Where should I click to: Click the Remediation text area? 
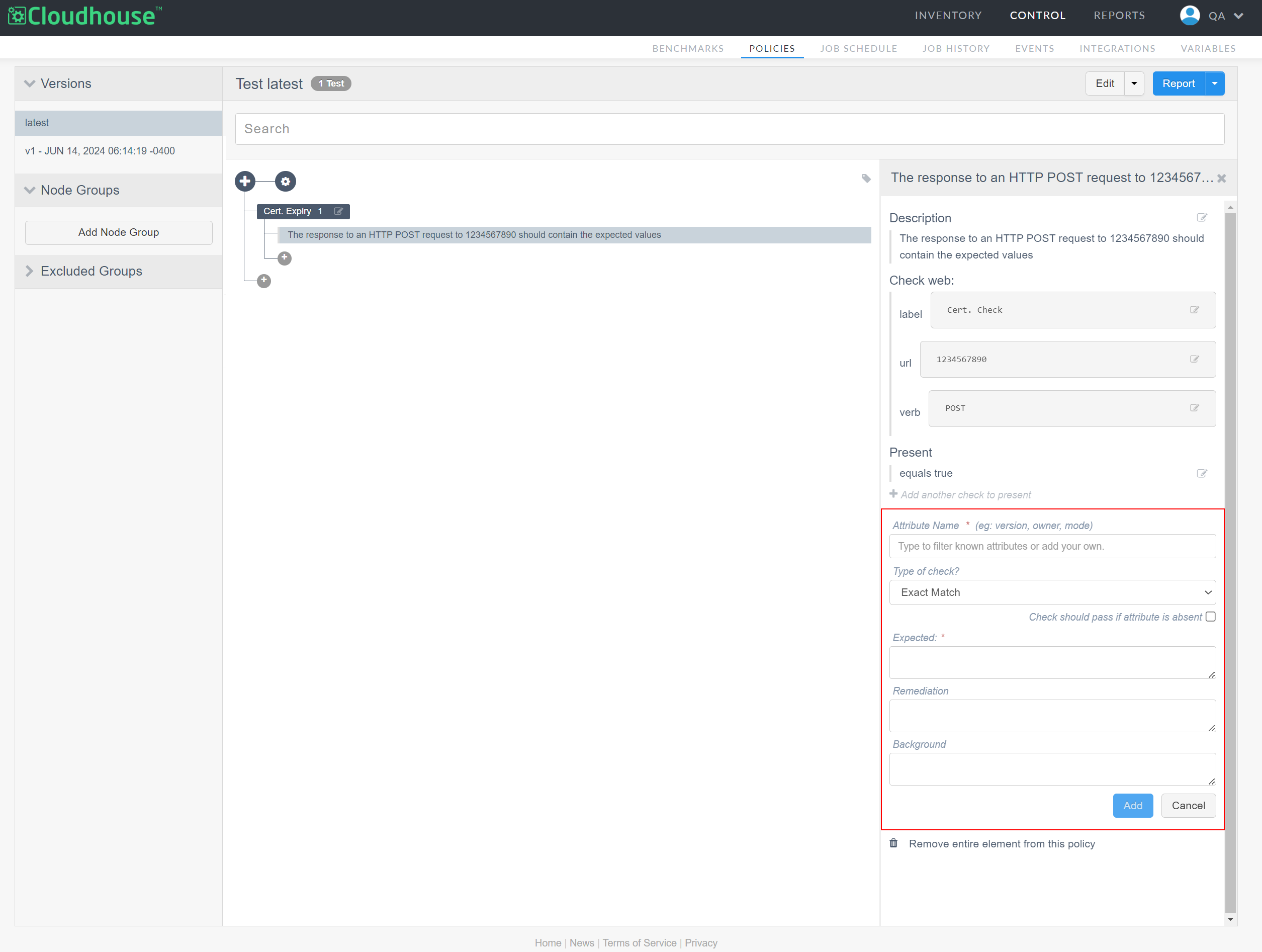1052,716
